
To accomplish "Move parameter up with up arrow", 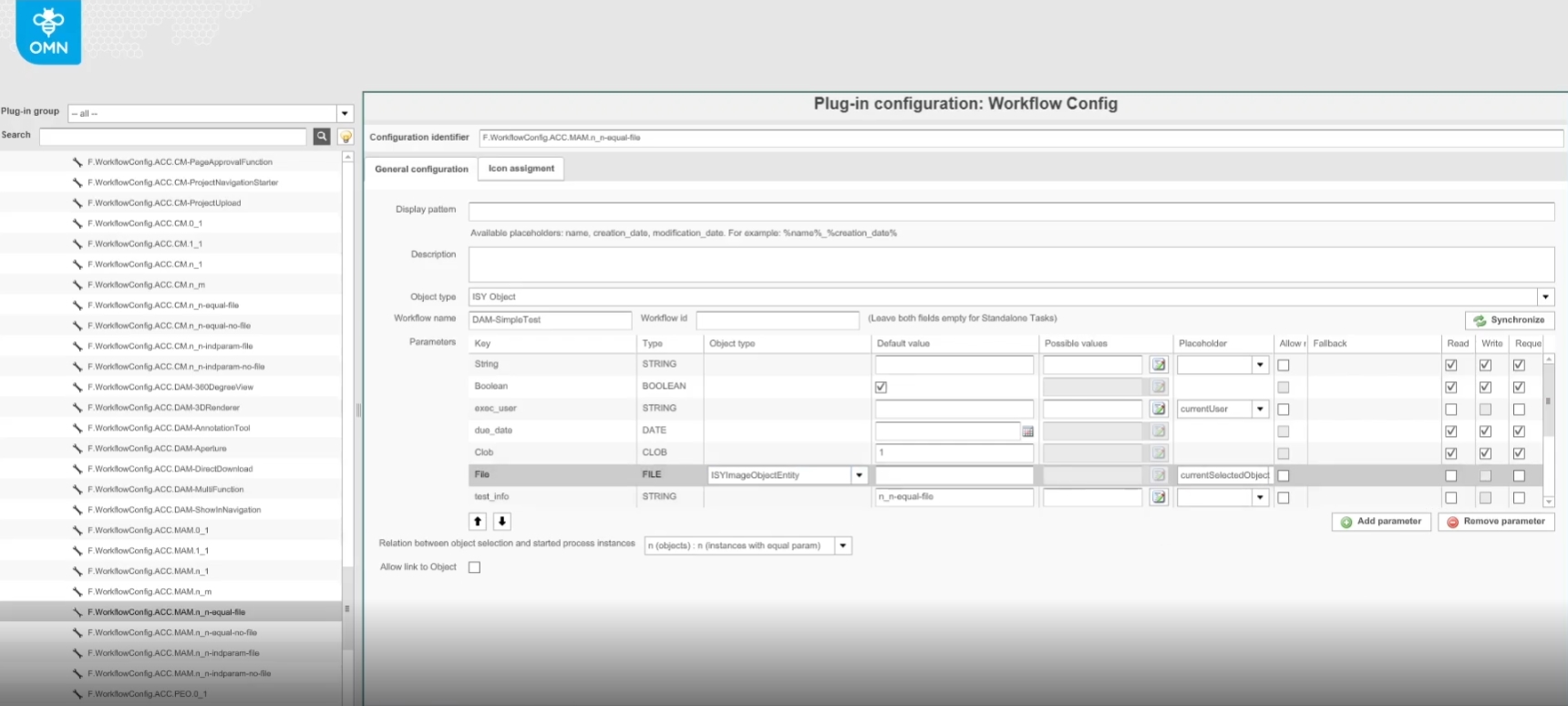I will 478,522.
